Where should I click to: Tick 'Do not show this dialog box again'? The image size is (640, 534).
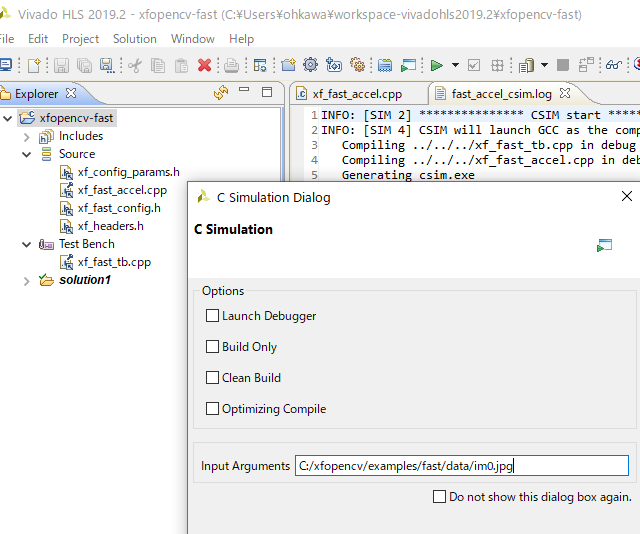(439, 496)
